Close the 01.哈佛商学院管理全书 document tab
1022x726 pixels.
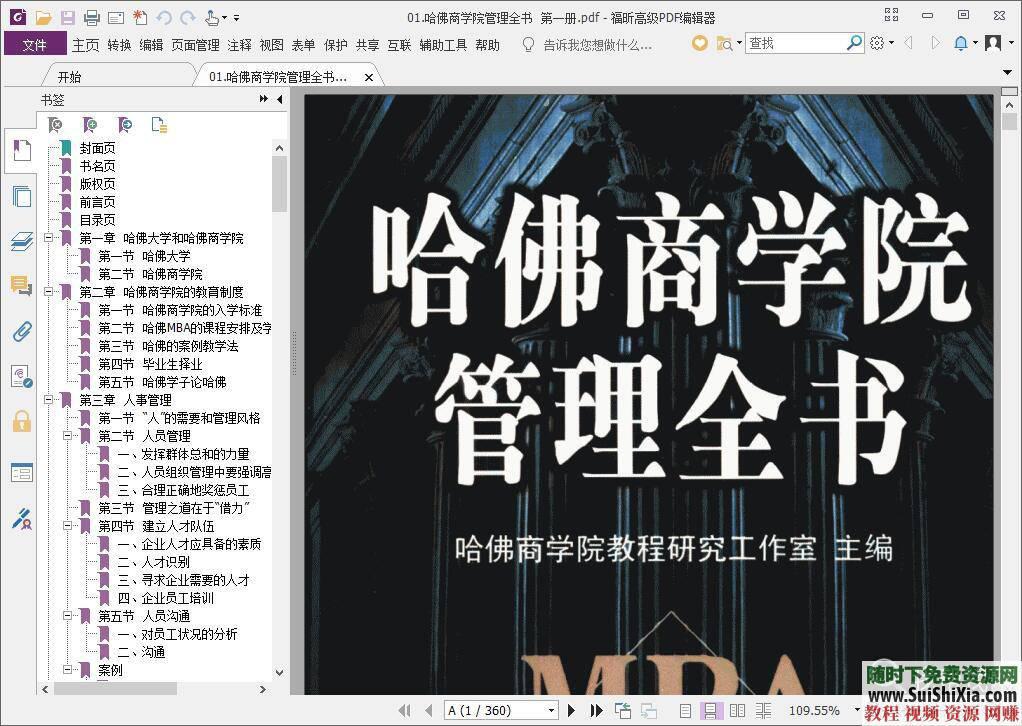tap(369, 78)
